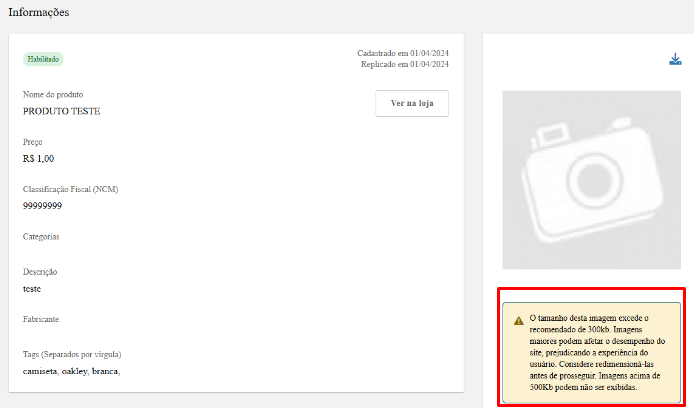694x408 pixels.
Task: Click the Replicado em 01/04/2024 date
Action: (405, 64)
